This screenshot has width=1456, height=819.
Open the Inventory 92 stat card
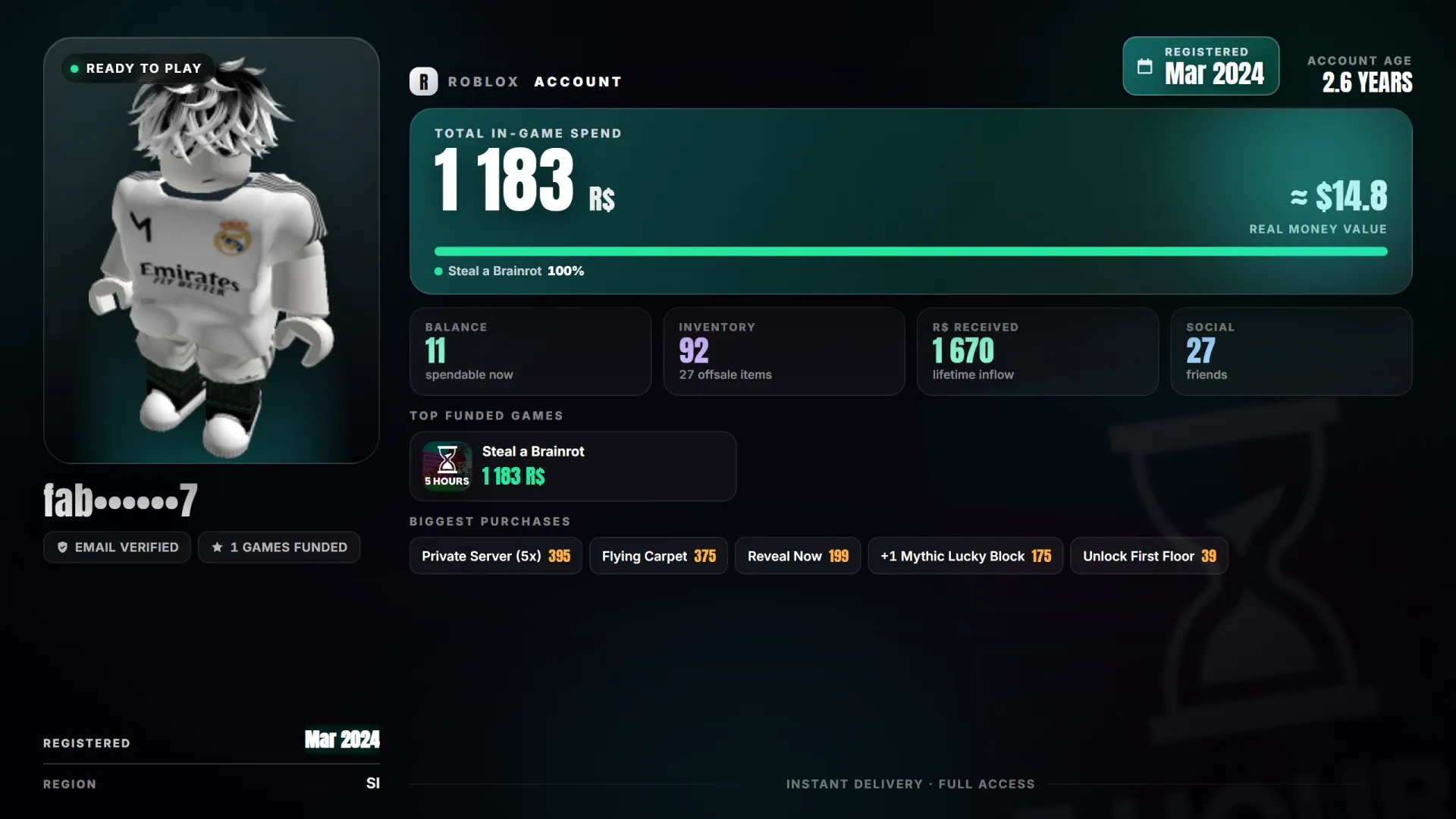(784, 351)
